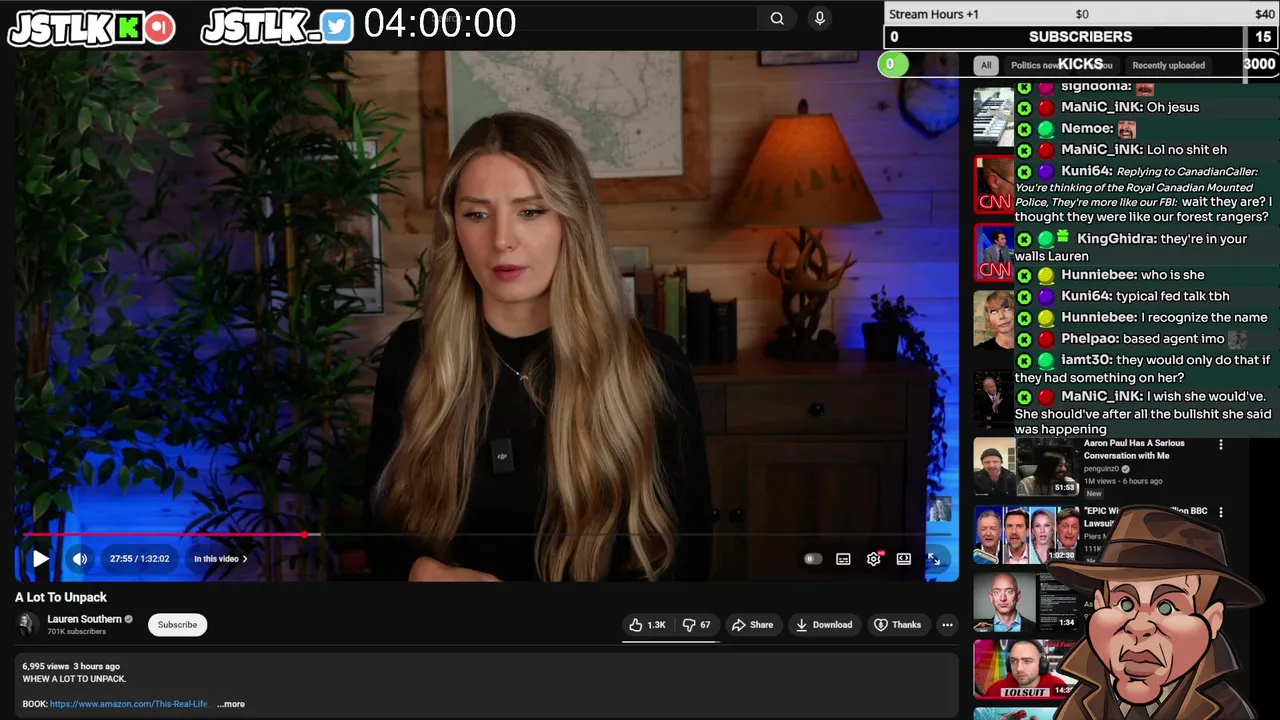Screen dimensions: 1280x720
Task: Click the green X beside 'Oh jesus' message
Action: coord(1024,107)
